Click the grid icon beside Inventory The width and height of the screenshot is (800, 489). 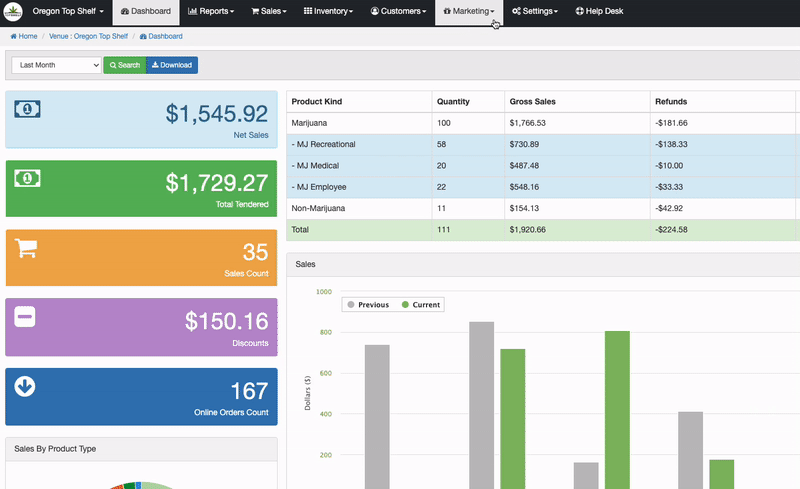point(308,11)
